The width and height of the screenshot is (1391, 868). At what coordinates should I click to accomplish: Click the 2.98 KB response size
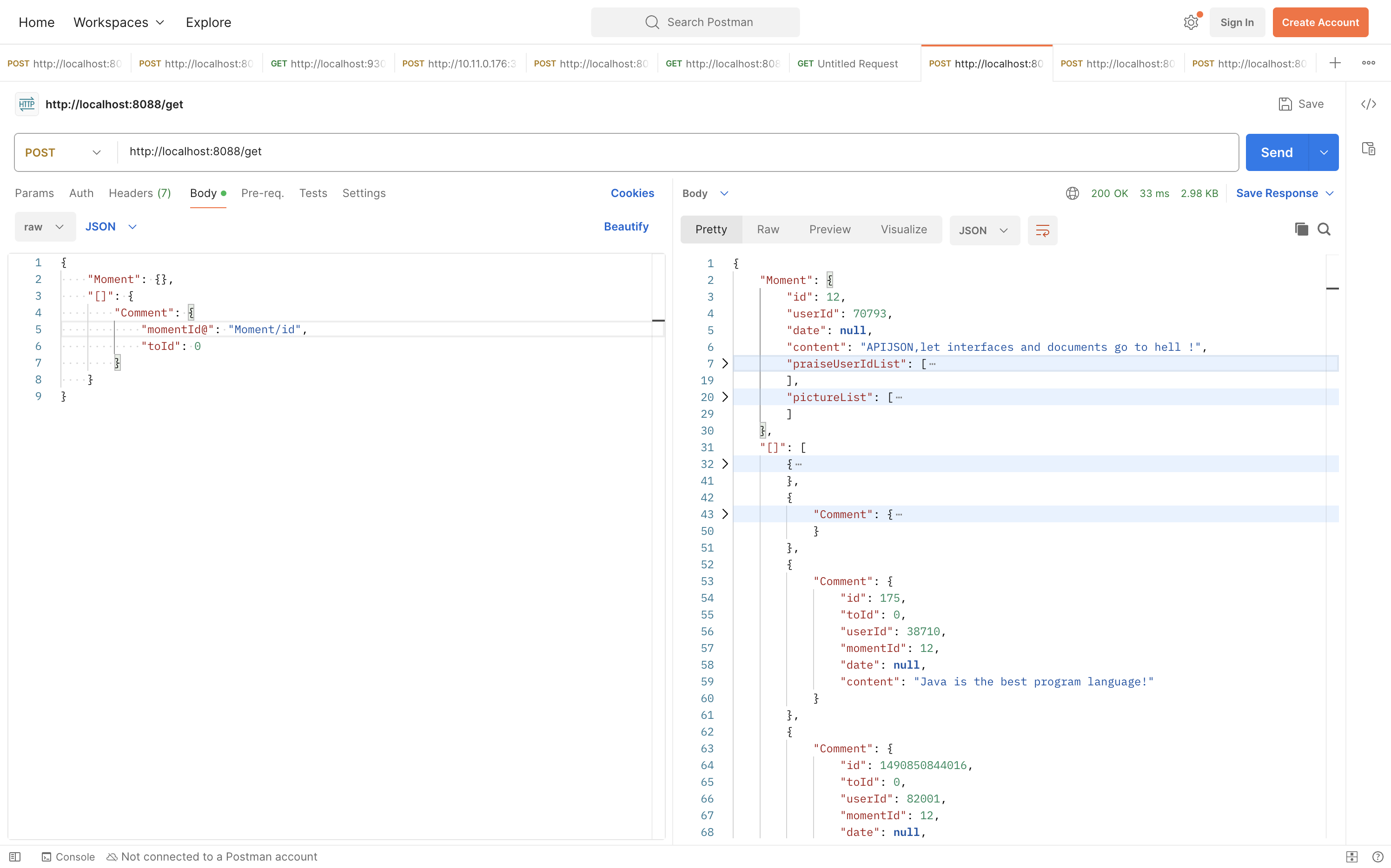1199,193
